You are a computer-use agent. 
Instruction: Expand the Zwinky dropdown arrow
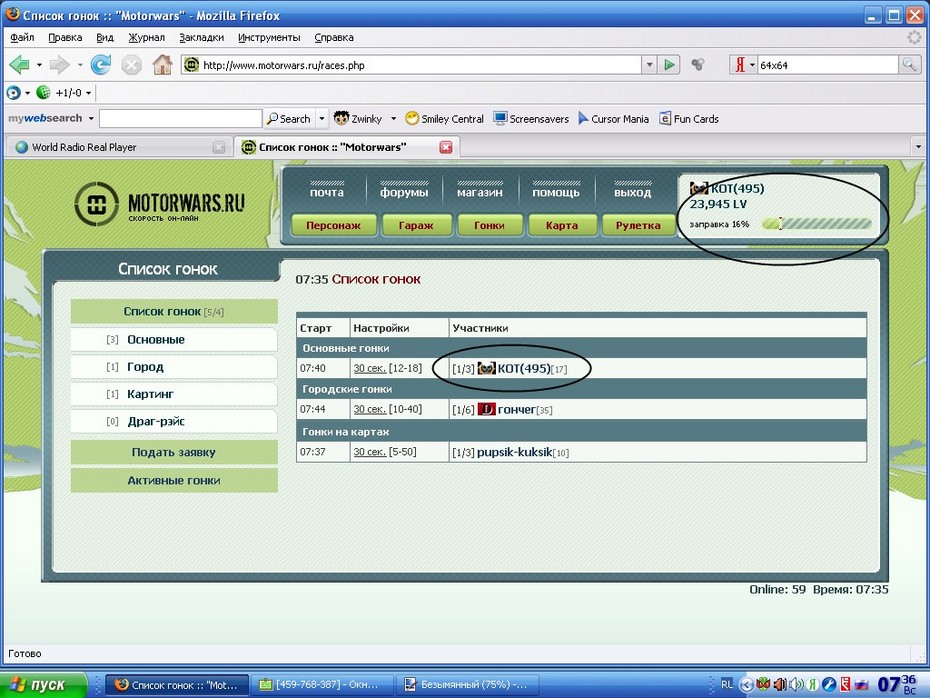(393, 119)
